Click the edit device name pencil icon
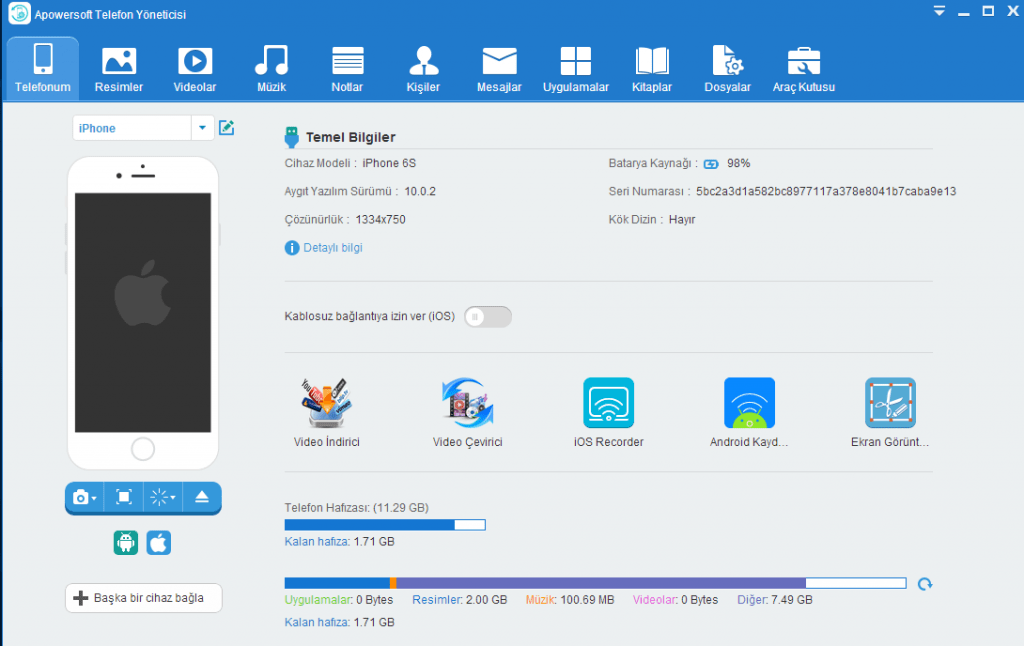The height and width of the screenshot is (646, 1024). (227, 128)
